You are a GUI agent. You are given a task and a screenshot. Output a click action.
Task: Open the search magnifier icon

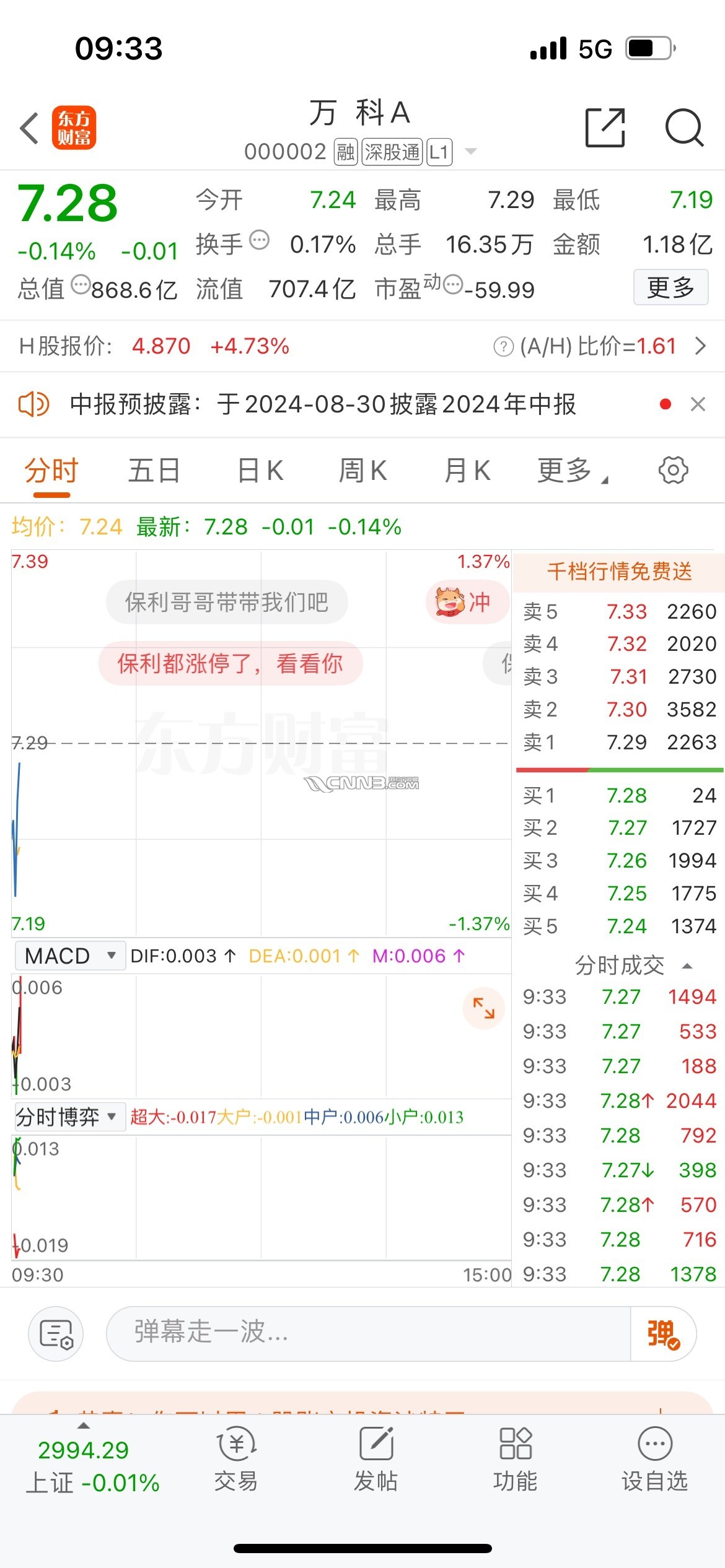[684, 128]
